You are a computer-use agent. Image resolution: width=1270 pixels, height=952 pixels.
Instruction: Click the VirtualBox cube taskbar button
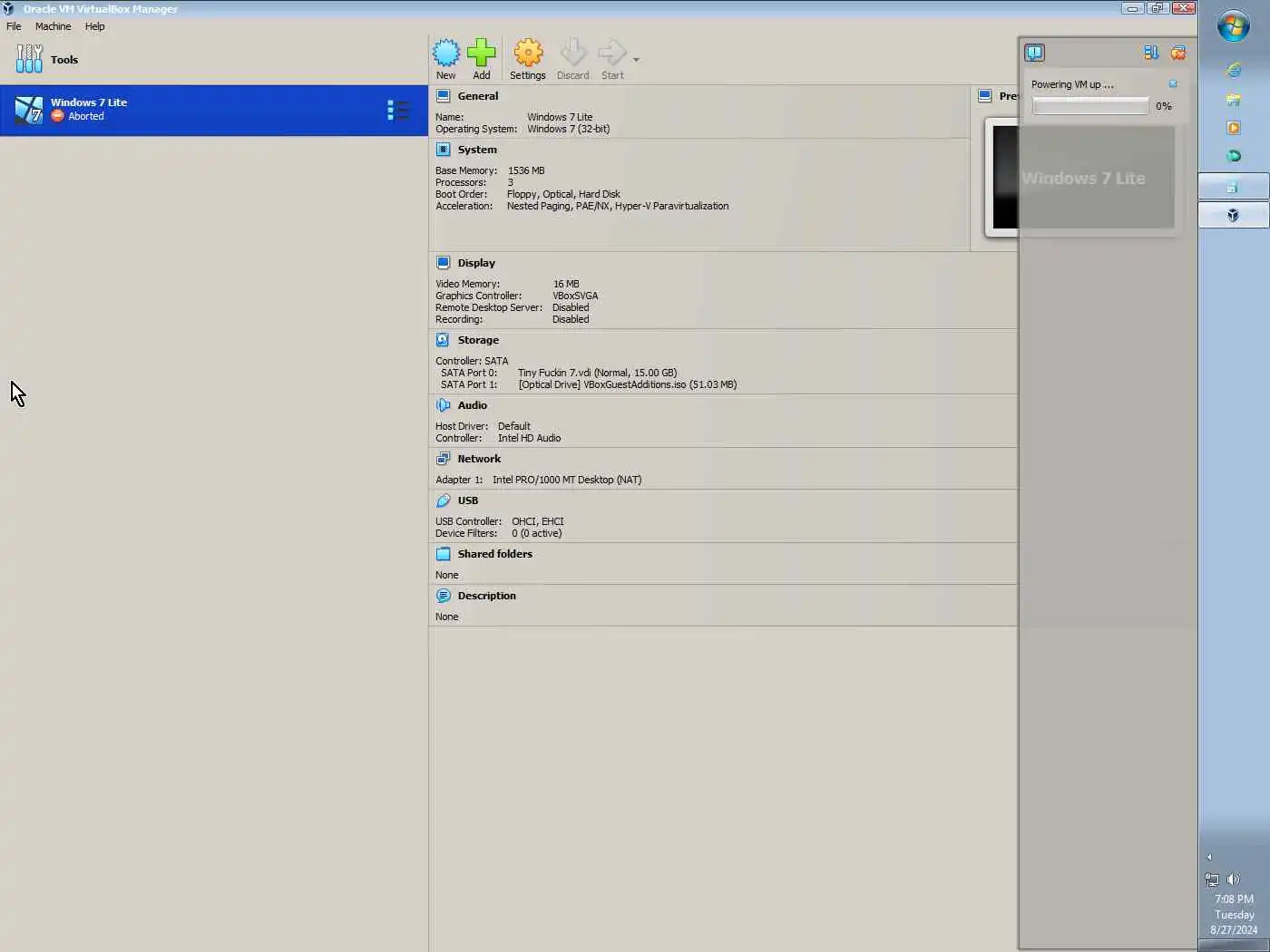[1234, 215]
